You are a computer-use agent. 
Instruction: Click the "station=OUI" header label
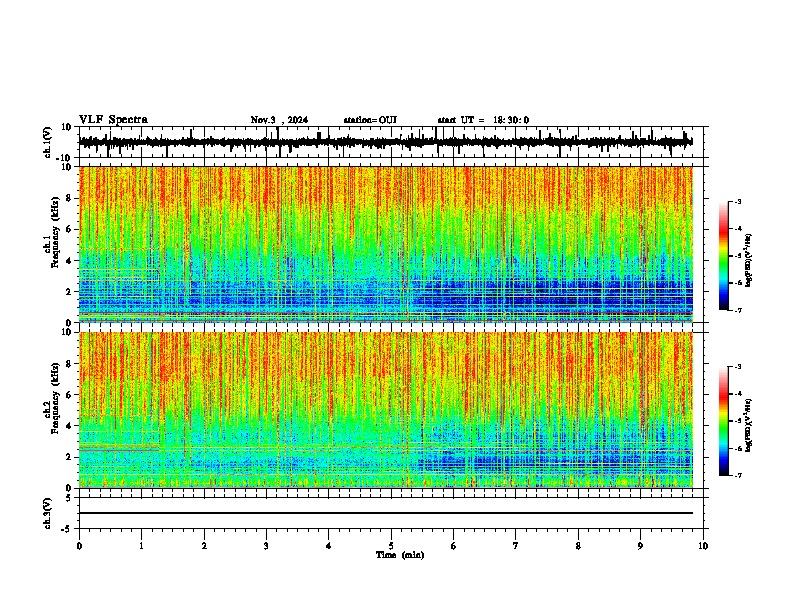(370, 120)
